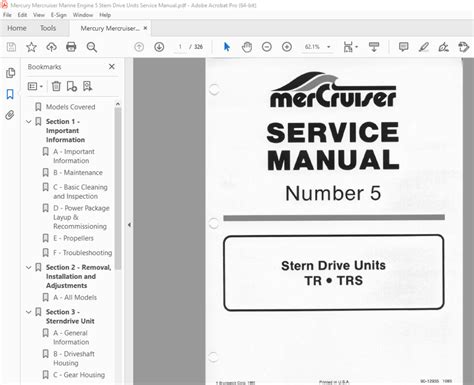The height and width of the screenshot is (385, 474).
Task: Switch to the Tools tab
Action: (48, 28)
